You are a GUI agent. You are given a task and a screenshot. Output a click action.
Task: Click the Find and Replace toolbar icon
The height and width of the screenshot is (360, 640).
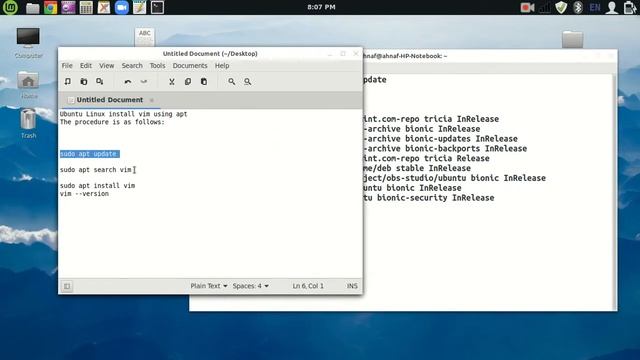(247, 82)
